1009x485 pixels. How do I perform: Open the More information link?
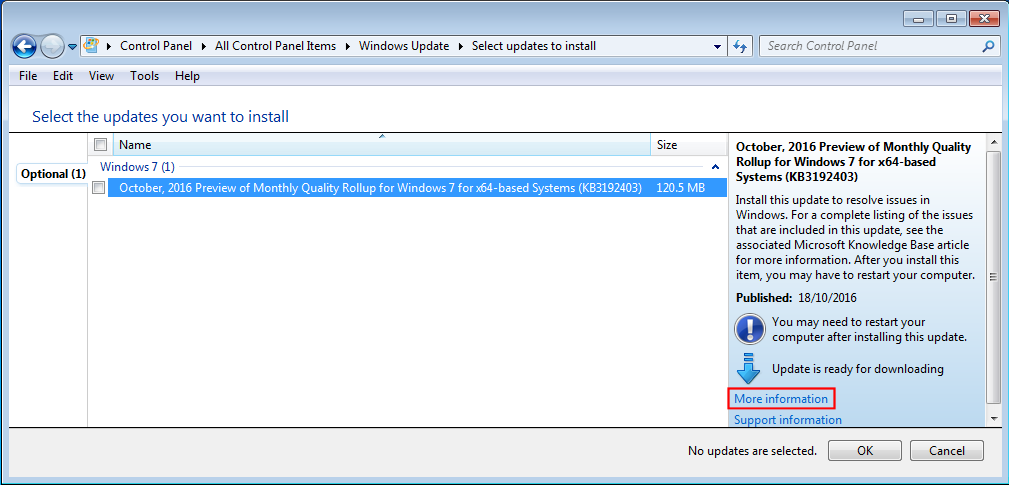[x=781, y=399]
